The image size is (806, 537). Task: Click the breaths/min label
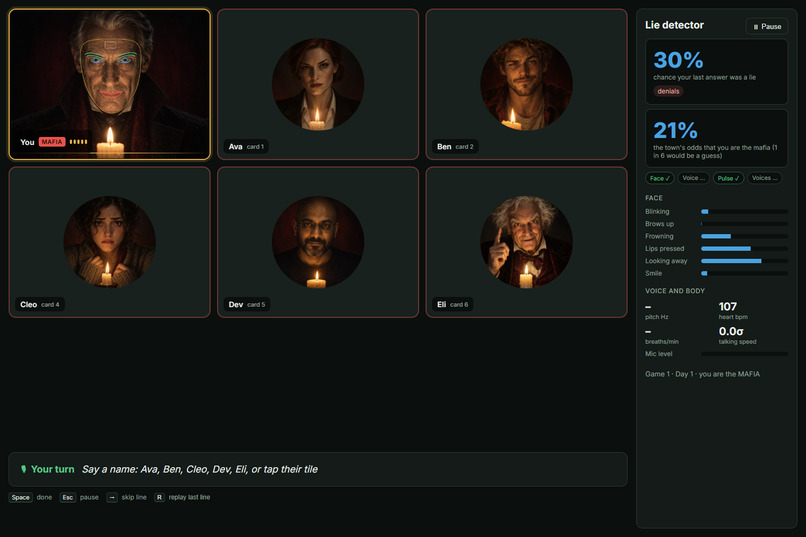click(662, 342)
